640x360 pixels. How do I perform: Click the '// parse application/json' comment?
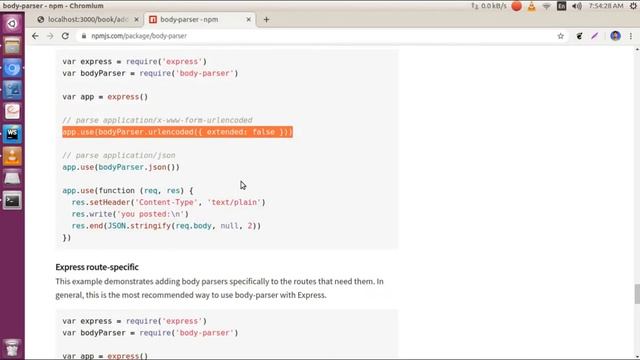click(x=119, y=155)
